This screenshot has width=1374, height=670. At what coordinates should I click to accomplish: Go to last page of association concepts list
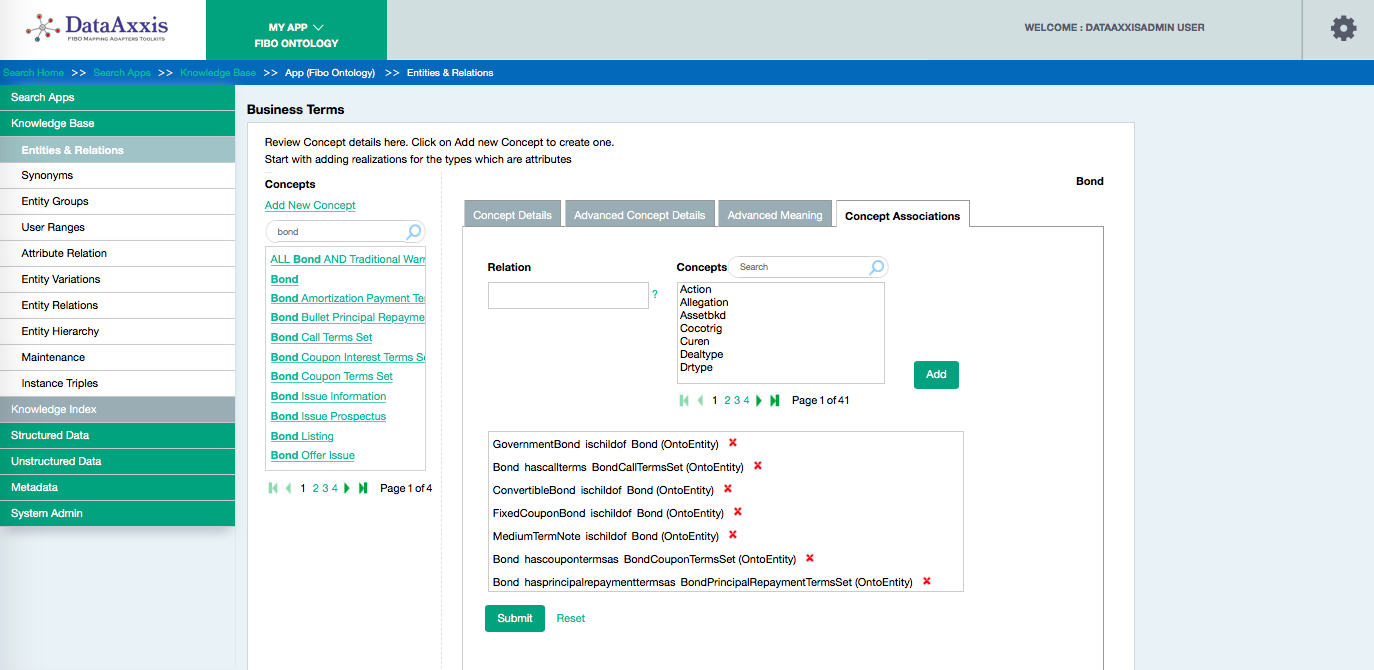point(775,400)
